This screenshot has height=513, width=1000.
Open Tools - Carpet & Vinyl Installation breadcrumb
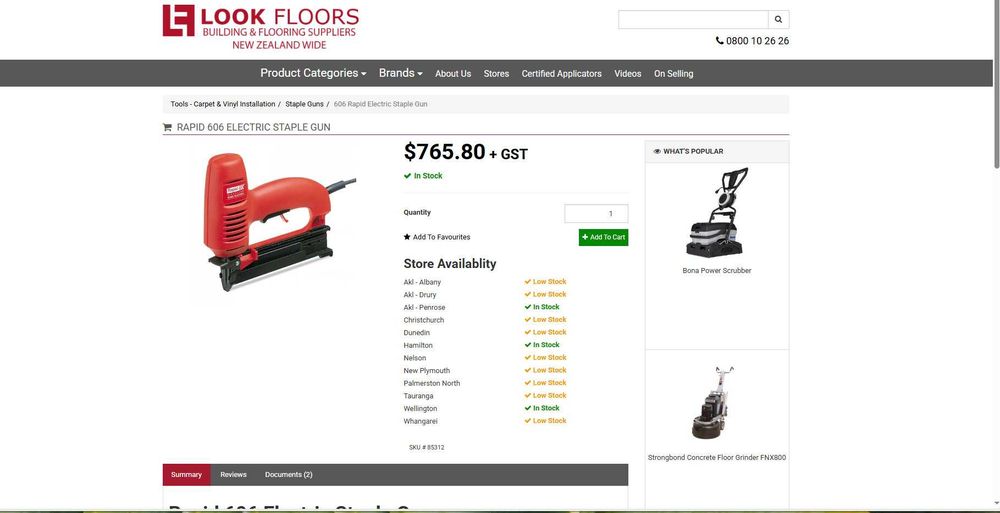[x=223, y=104]
